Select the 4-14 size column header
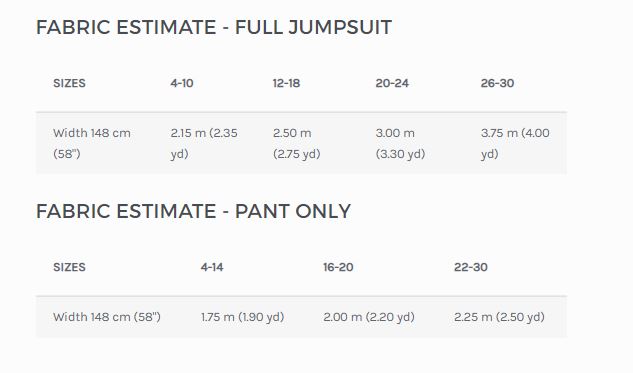The width and height of the screenshot is (633, 373). coord(212,267)
